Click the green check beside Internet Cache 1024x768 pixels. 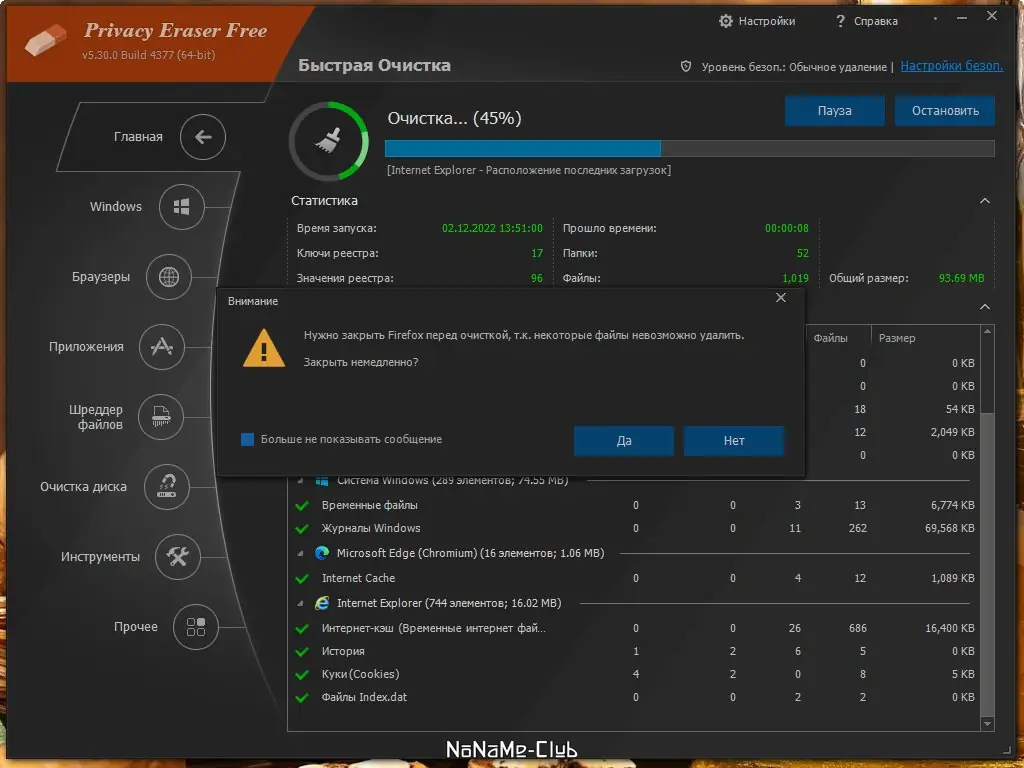(302, 579)
